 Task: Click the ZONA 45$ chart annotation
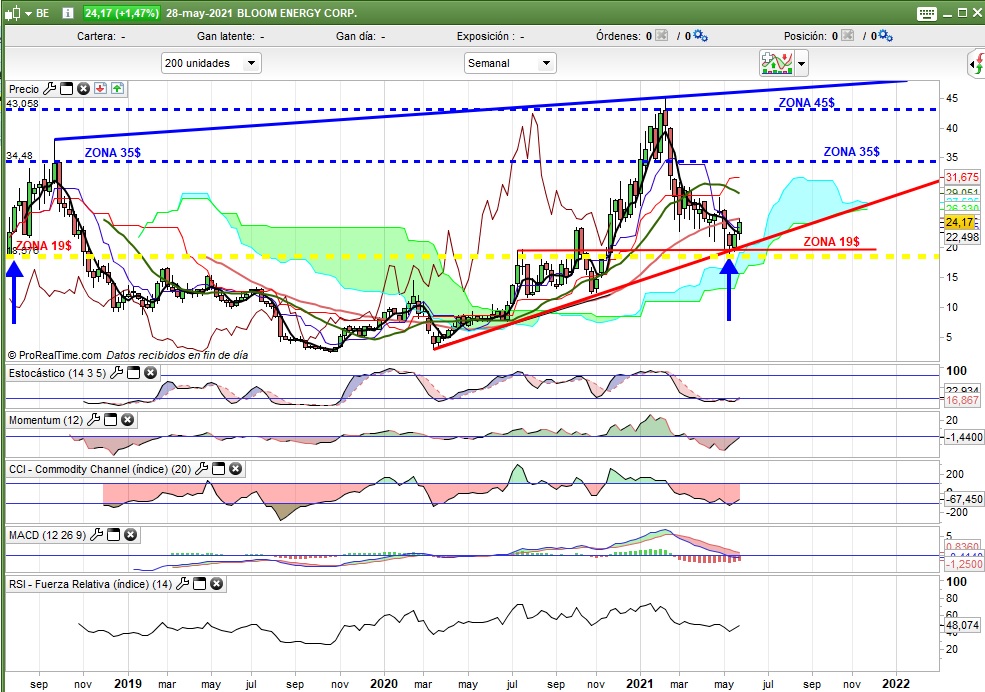[x=807, y=102]
